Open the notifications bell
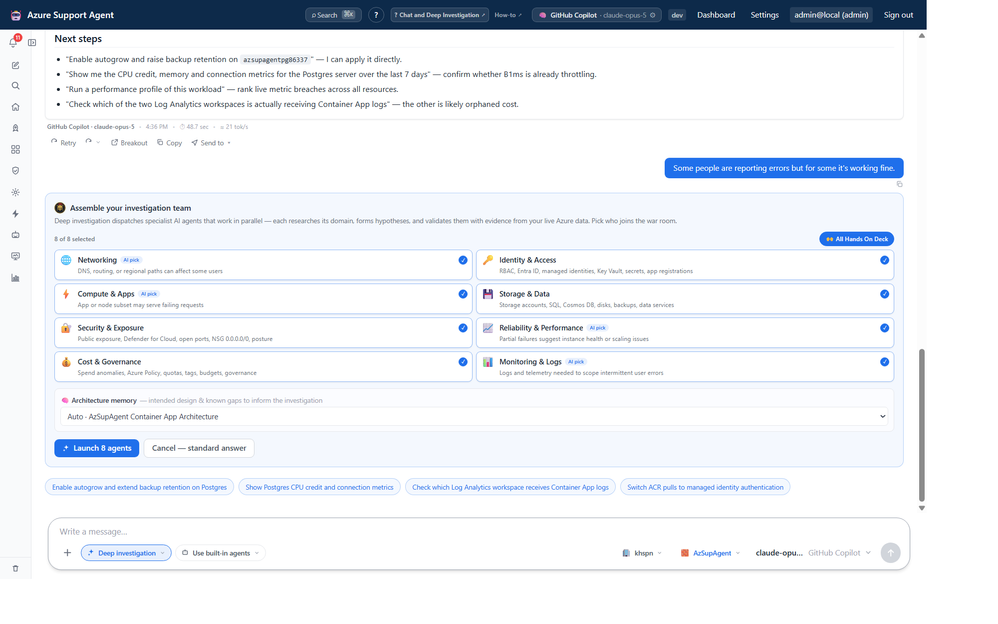The width and height of the screenshot is (998, 624). point(13,42)
